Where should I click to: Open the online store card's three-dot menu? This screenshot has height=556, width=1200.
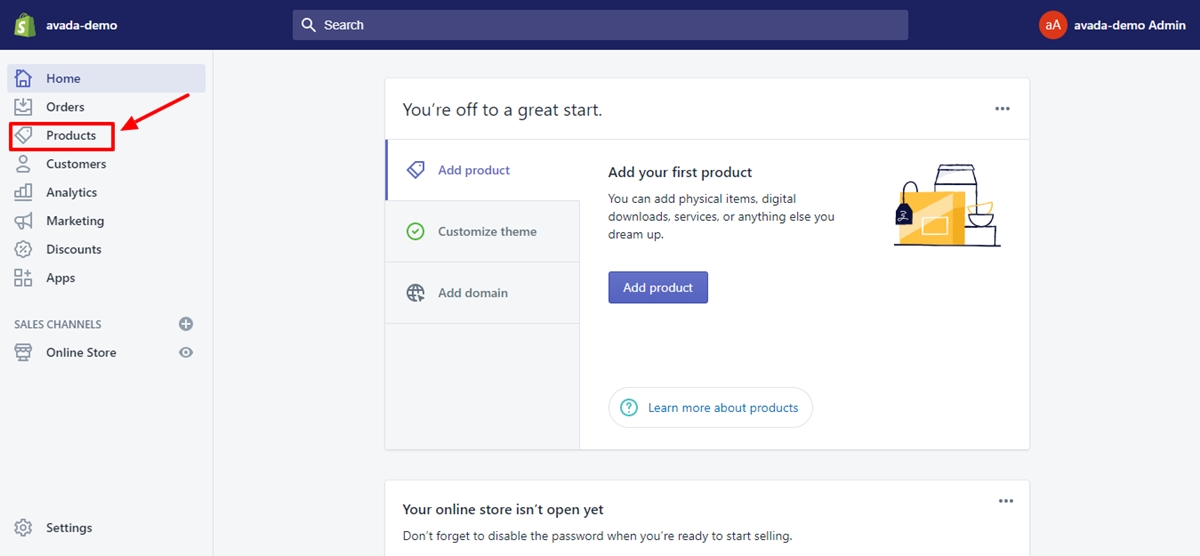(x=1006, y=501)
